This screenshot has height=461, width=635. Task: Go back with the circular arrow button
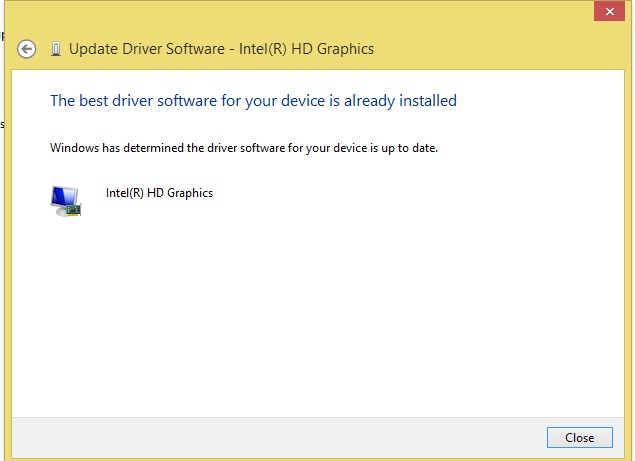click(27, 49)
